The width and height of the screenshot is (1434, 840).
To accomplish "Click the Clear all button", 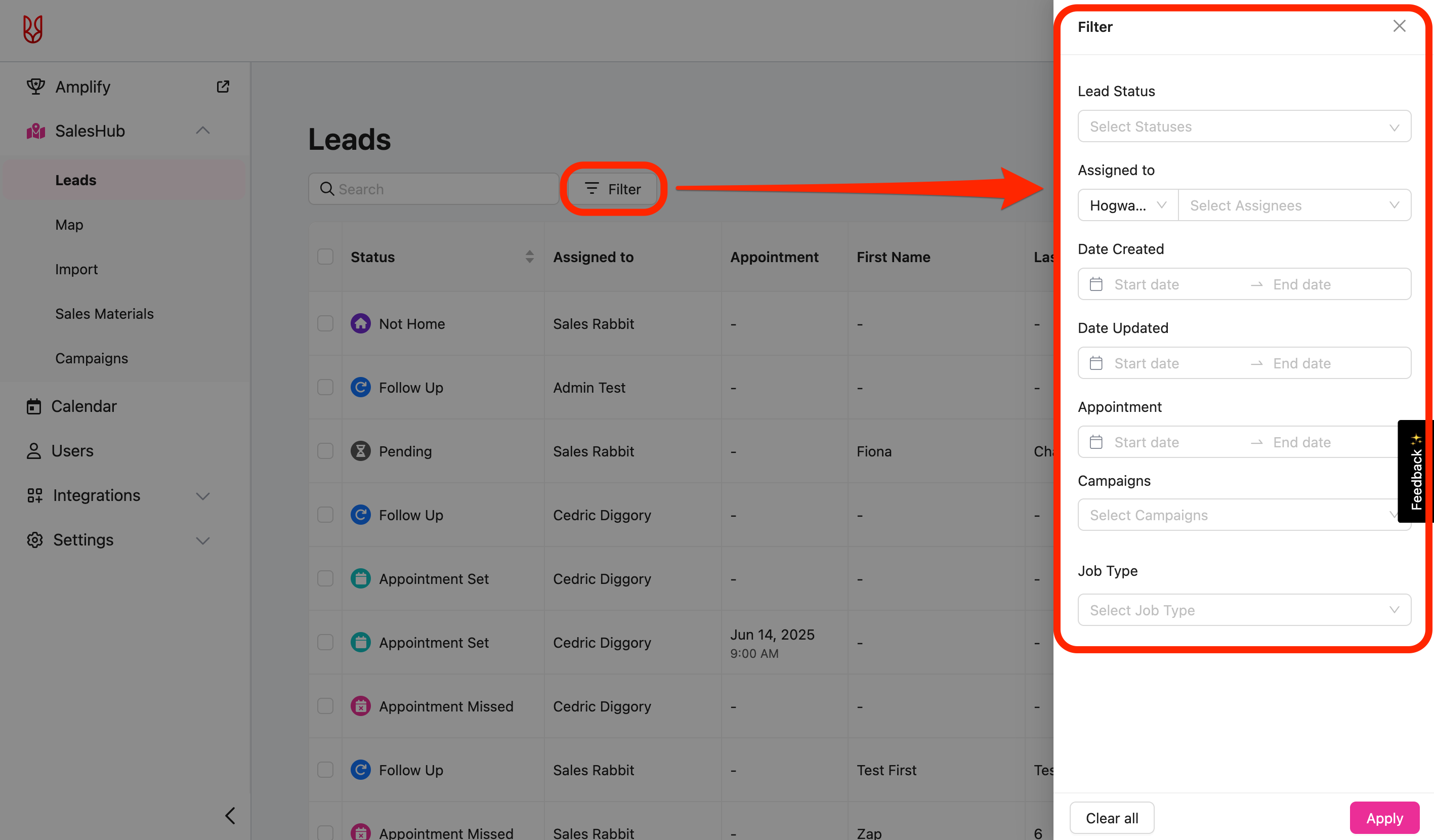I will coord(1111,818).
